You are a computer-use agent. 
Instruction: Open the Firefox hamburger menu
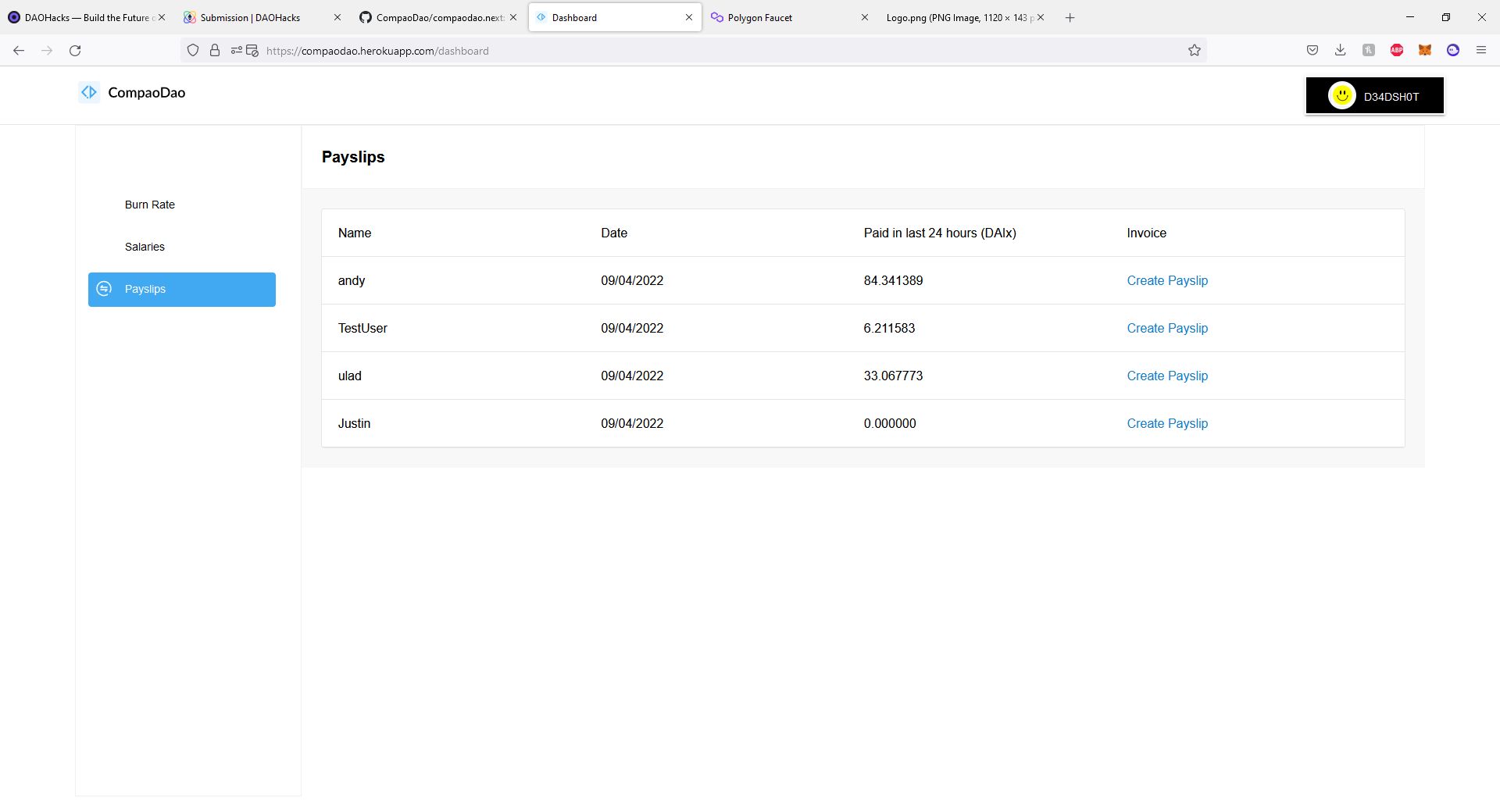[x=1481, y=51]
